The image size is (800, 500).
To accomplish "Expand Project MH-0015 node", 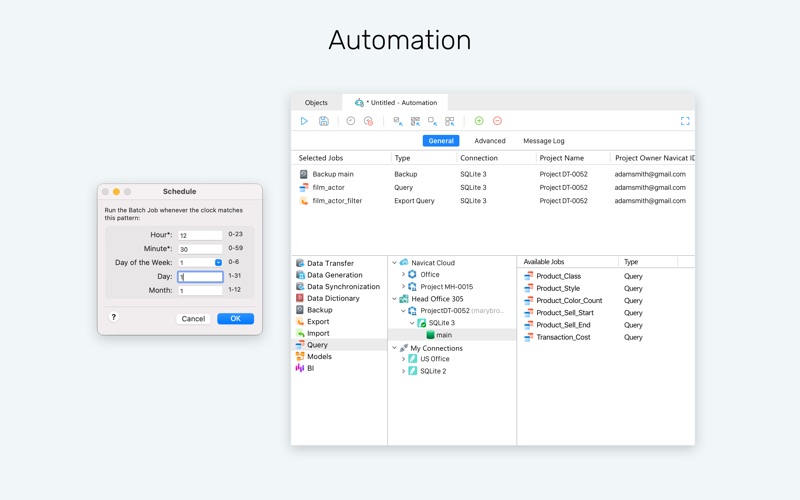I will point(403,287).
